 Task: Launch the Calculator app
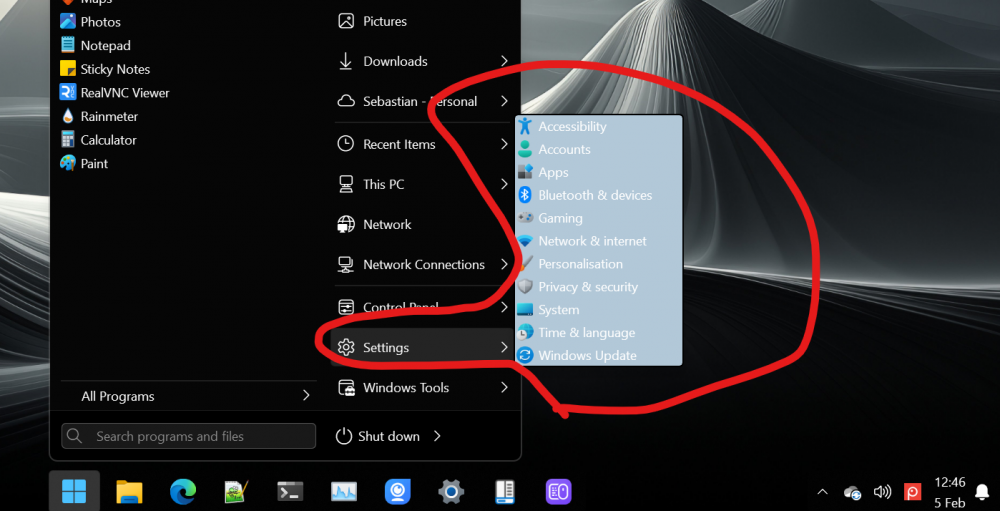click(108, 140)
